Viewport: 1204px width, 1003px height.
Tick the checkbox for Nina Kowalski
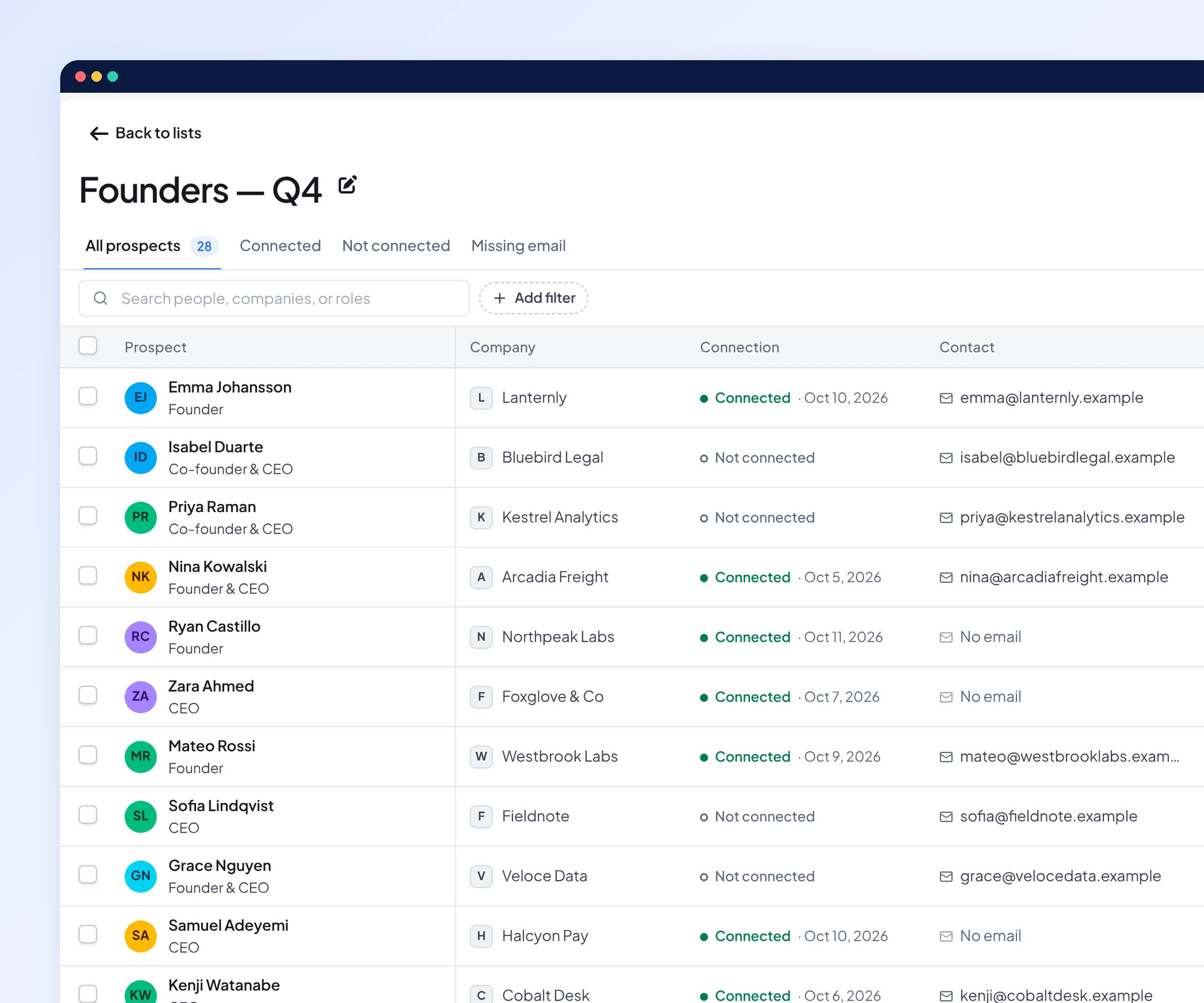(88, 575)
